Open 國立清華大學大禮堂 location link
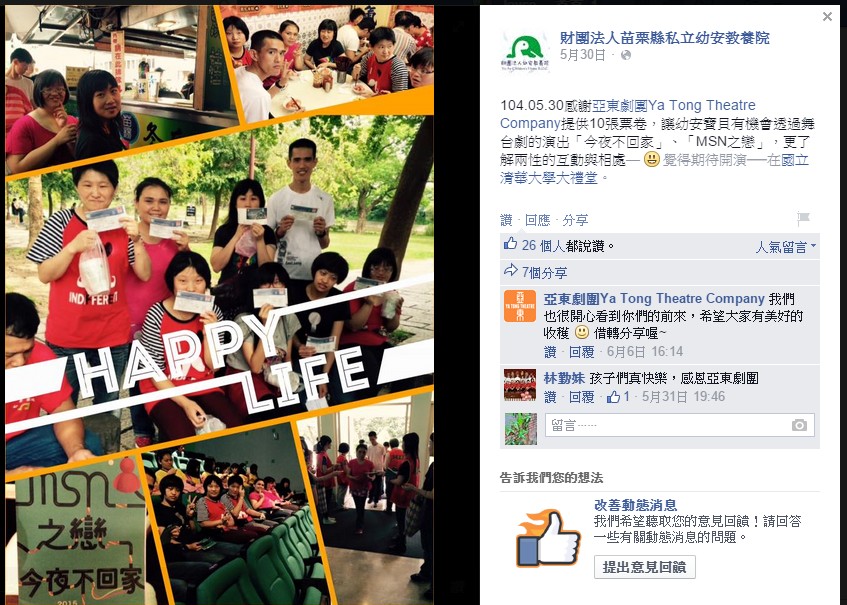This screenshot has height=605, width=847. 654,169
